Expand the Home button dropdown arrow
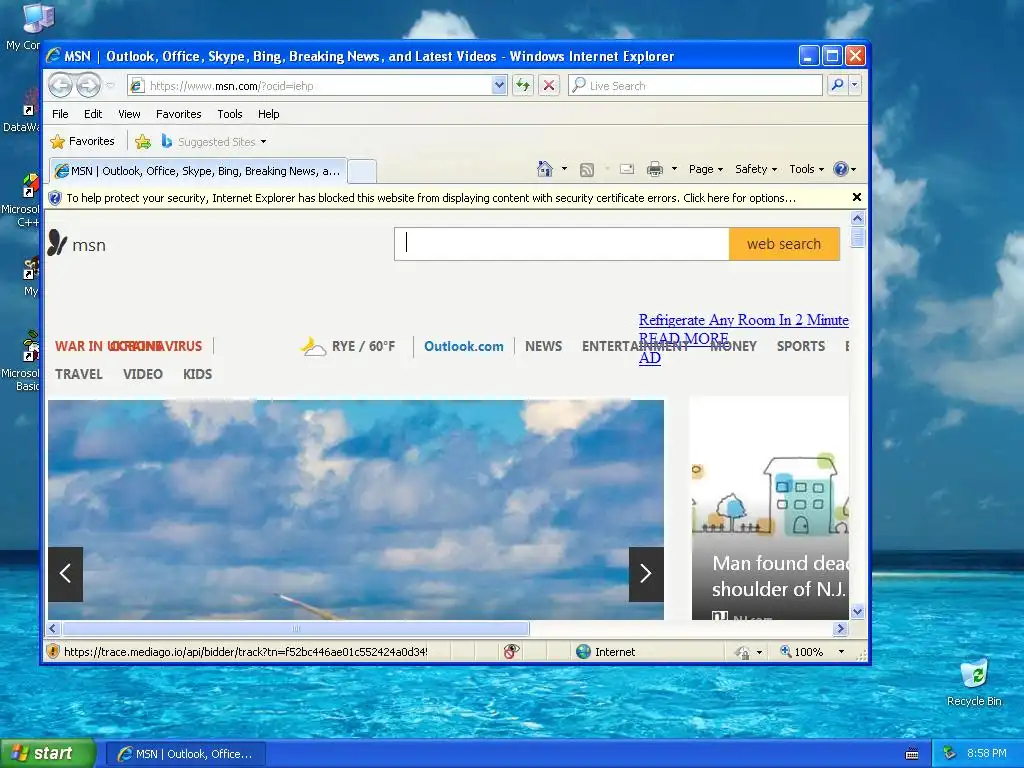 coord(564,169)
